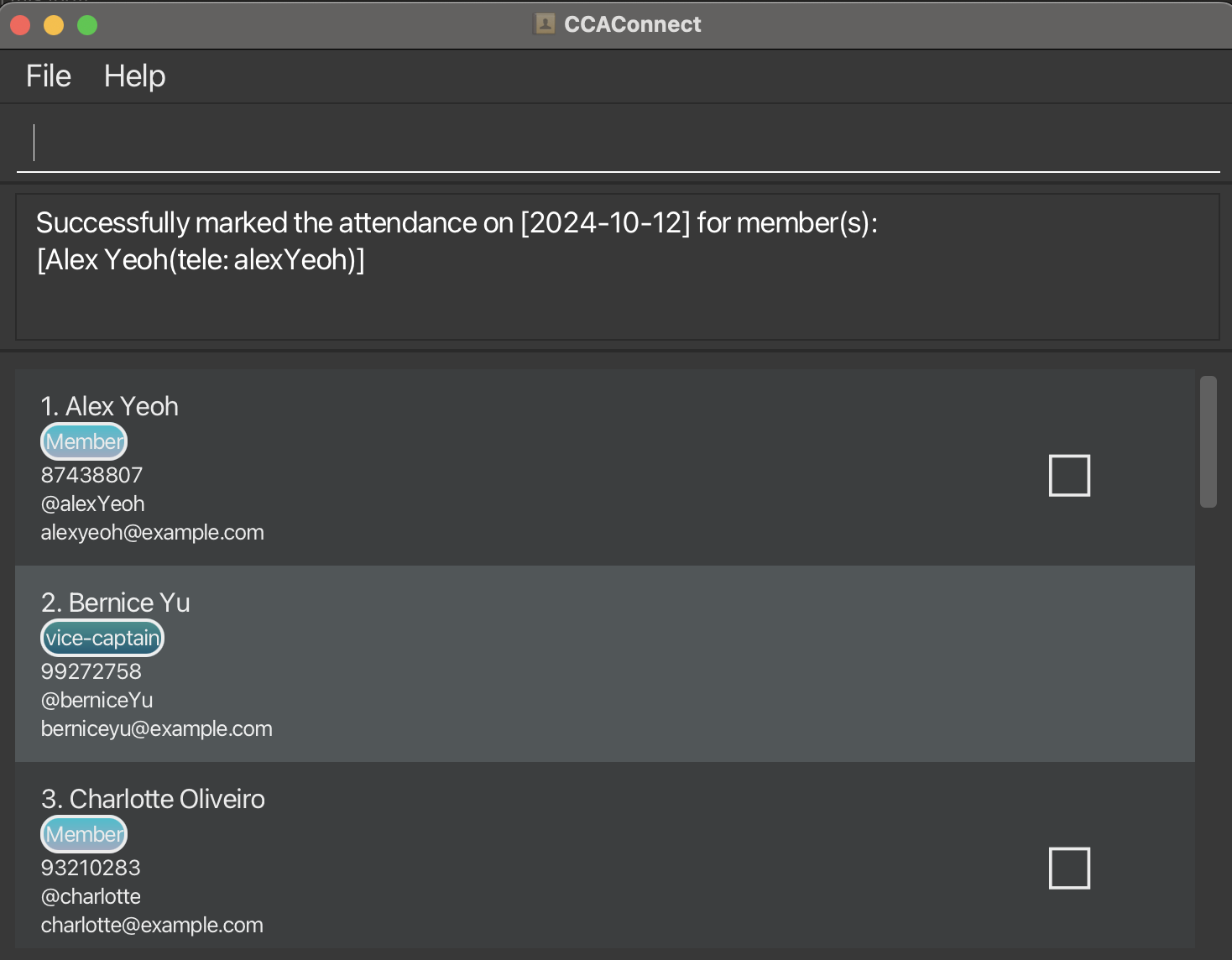Screen dimensions: 1232x960
Task: Click the 'Successfully marked the attendance' result message
Action: click(457, 223)
